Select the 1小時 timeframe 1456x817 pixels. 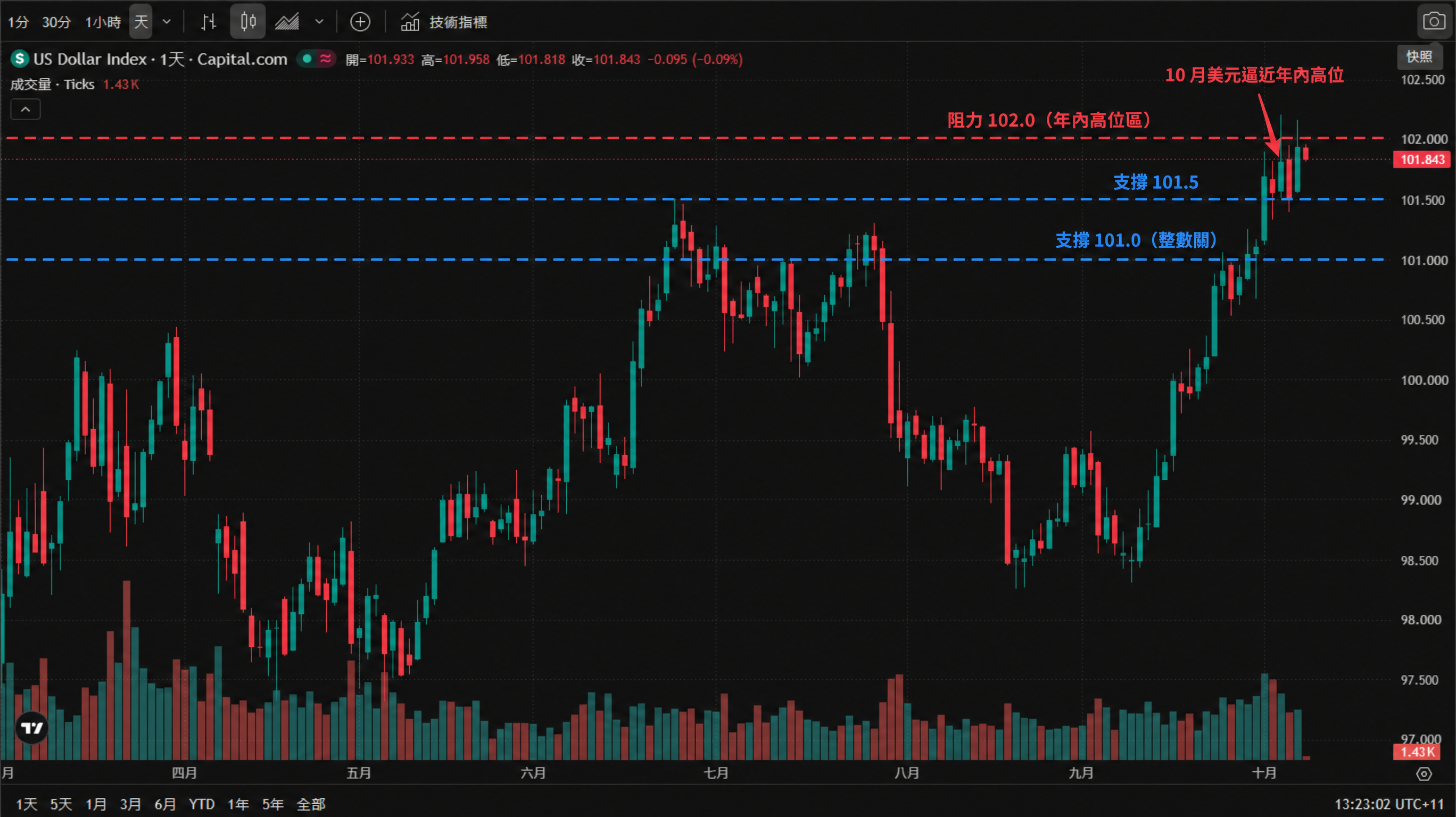tap(103, 22)
